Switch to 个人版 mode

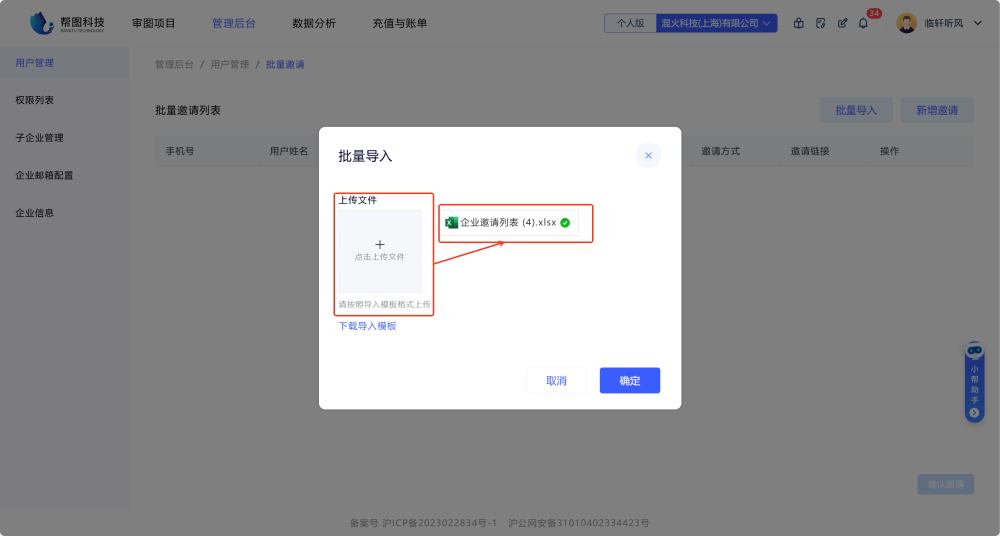pyautogui.click(x=630, y=23)
